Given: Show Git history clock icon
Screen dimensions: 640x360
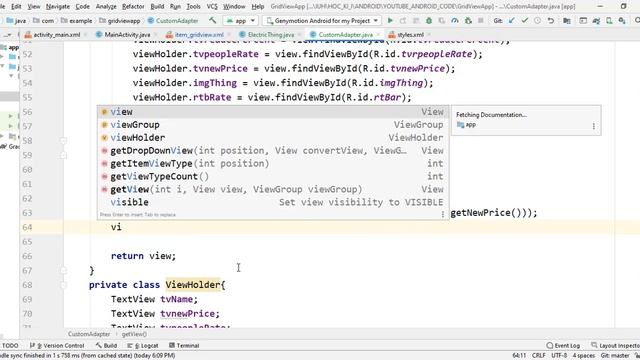Looking at the screenshot, I should tap(538, 20).
